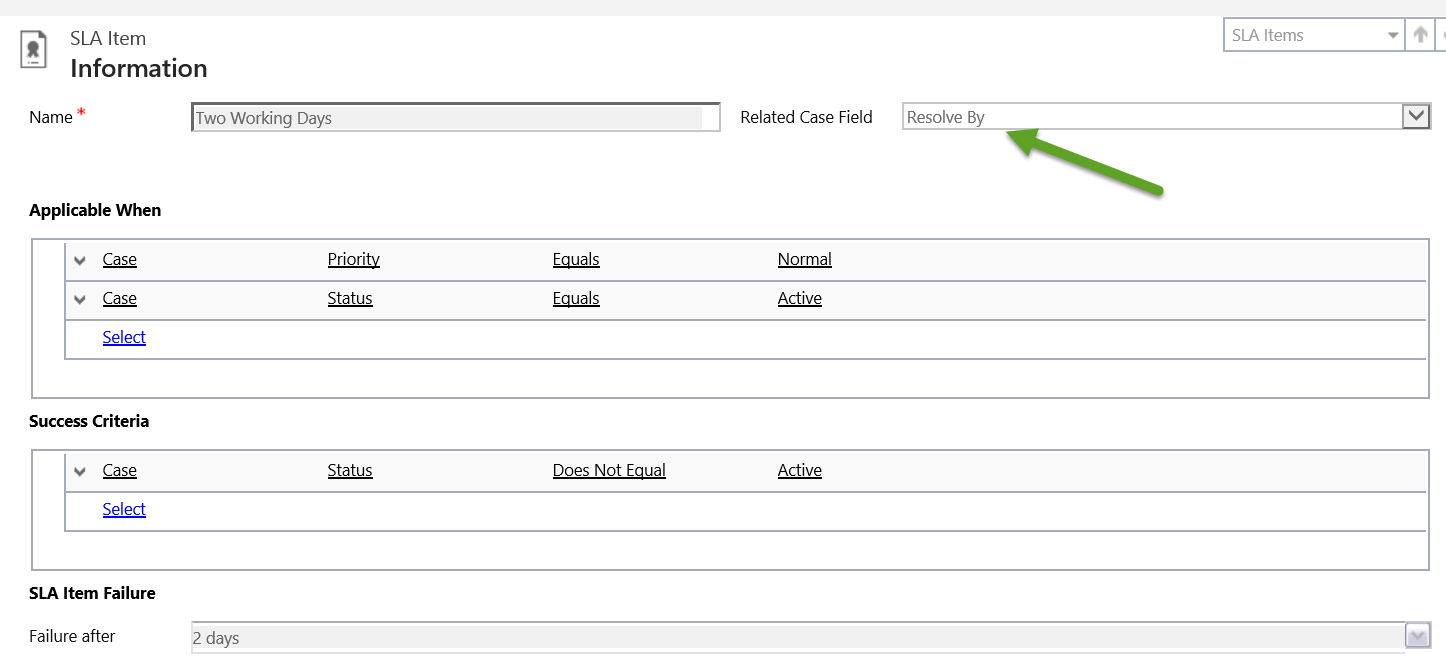Open the Failure after dropdown
The image size is (1446, 662).
point(1418,635)
